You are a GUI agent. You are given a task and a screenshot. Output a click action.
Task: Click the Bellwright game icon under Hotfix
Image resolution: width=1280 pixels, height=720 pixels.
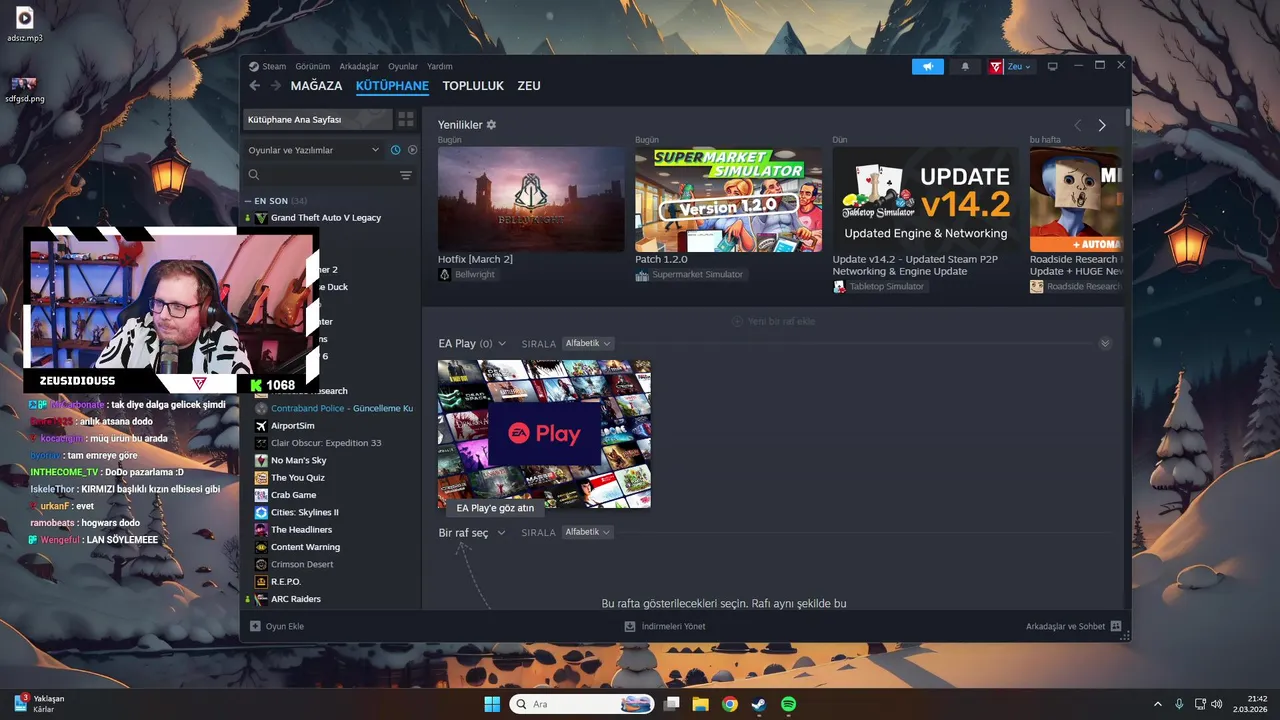(445, 274)
